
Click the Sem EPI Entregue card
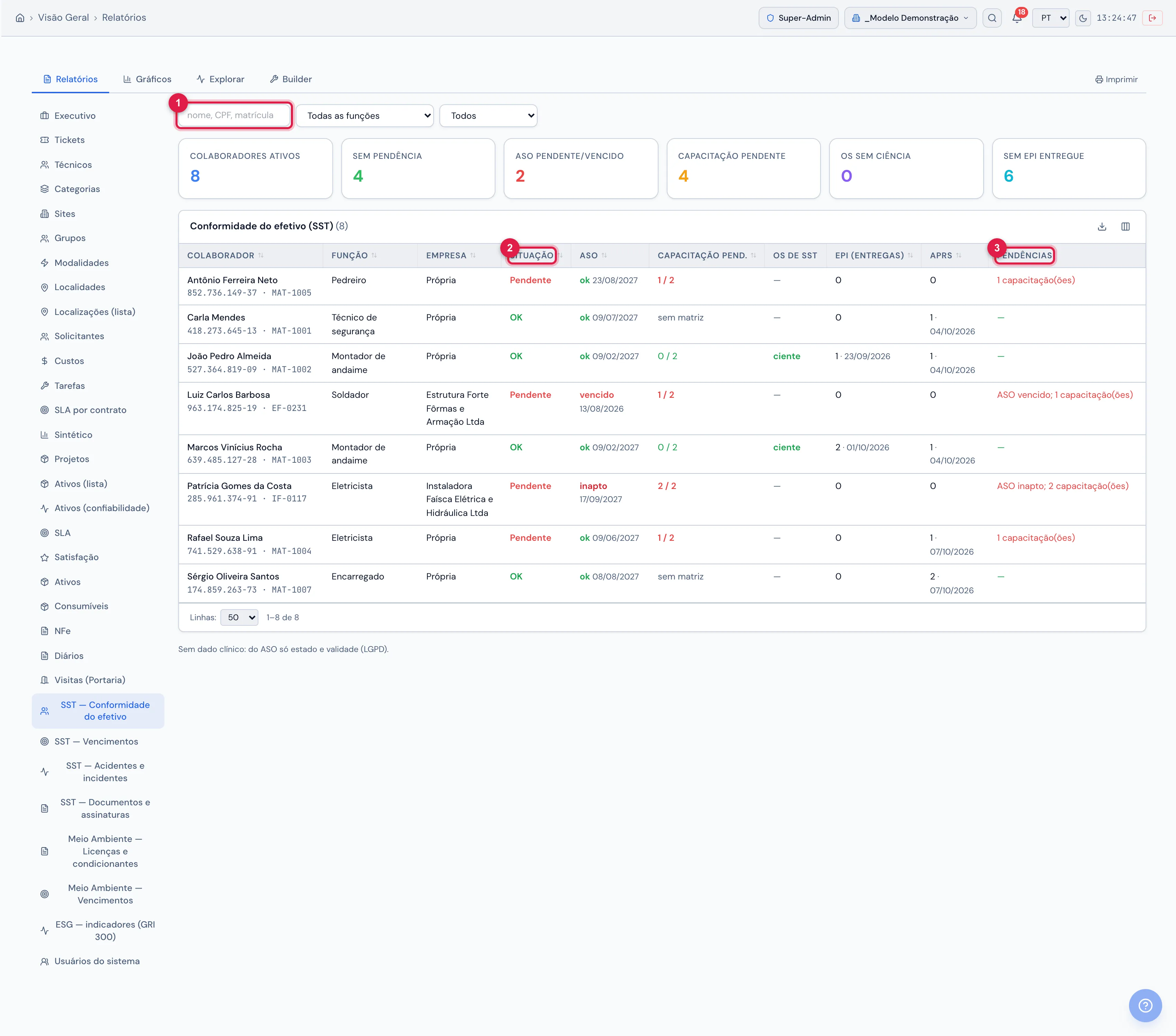tap(1069, 169)
